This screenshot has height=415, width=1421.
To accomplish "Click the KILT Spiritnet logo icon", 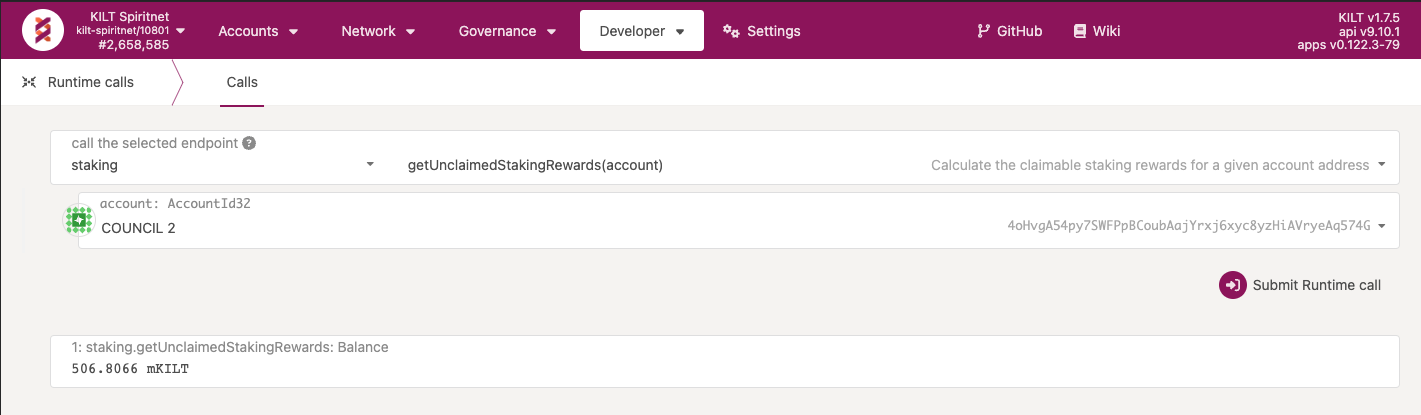I will tap(42, 31).
